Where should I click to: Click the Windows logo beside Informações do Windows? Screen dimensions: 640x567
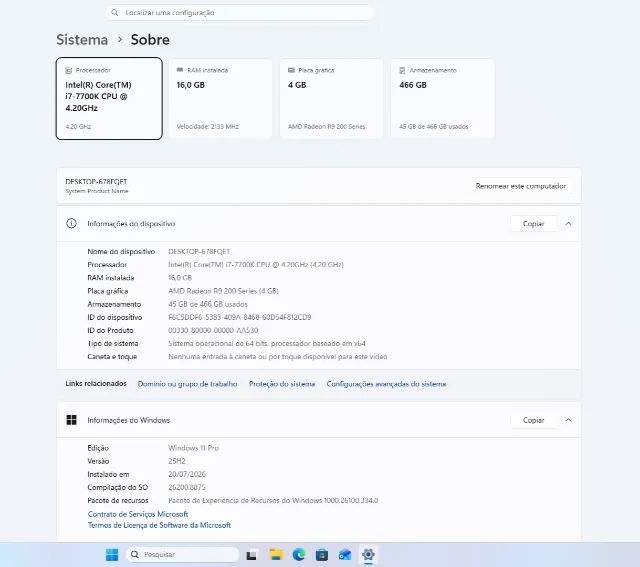click(x=71, y=420)
